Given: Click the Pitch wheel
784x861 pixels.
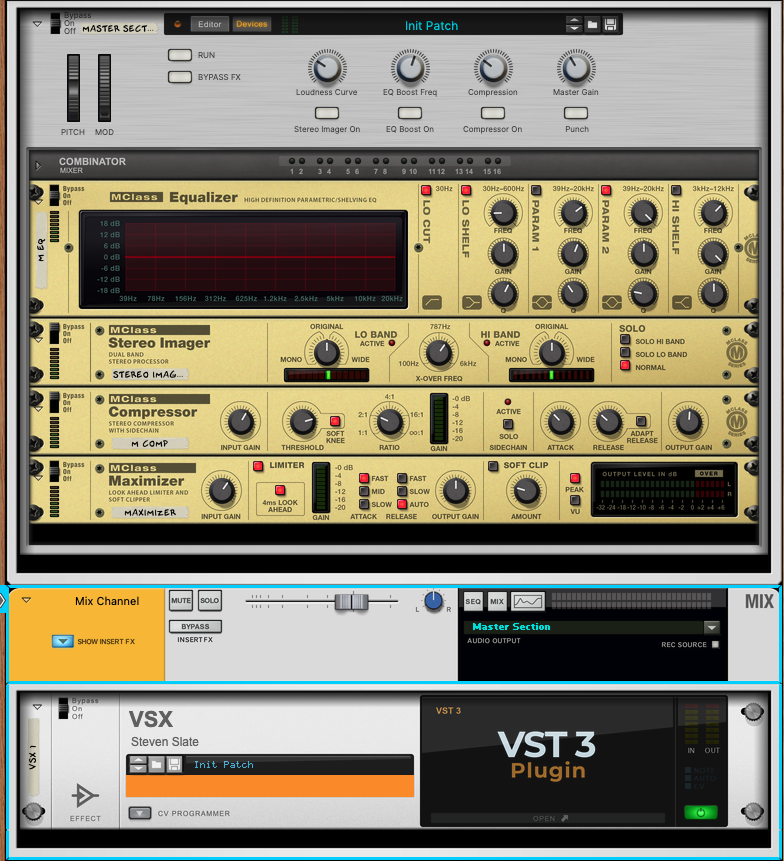Looking at the screenshot, I should point(73,88).
